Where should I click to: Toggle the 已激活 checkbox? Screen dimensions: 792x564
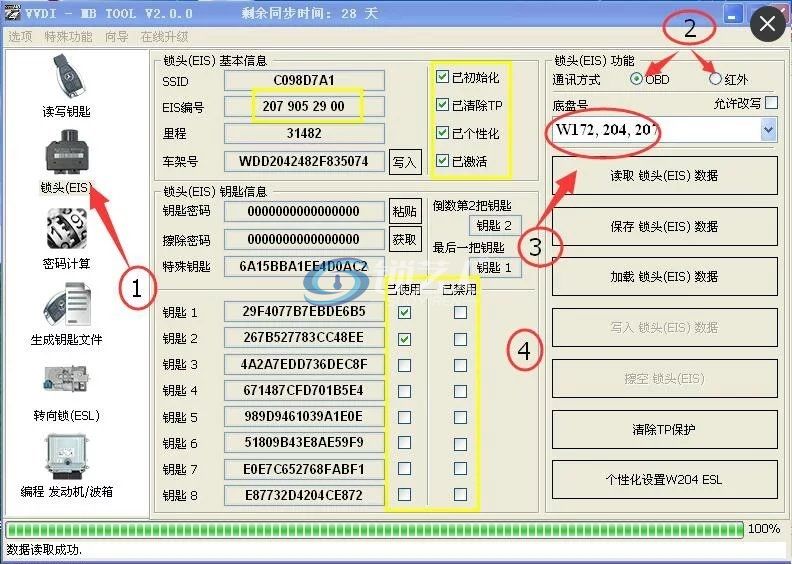442,161
